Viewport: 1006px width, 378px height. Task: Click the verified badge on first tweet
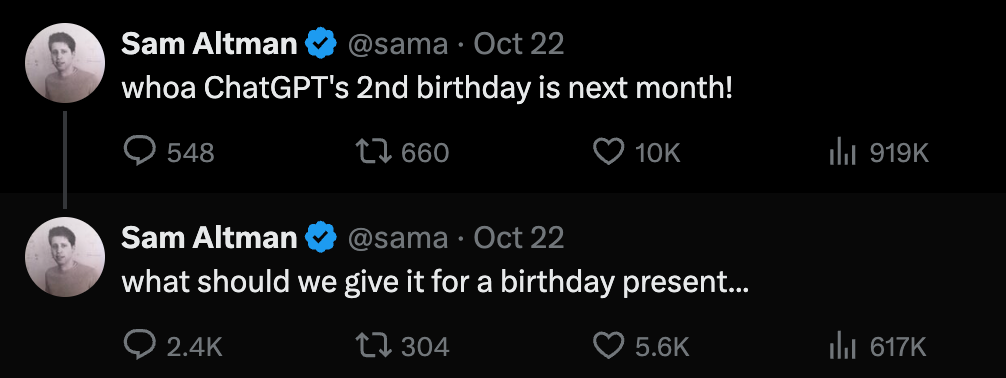tap(321, 44)
